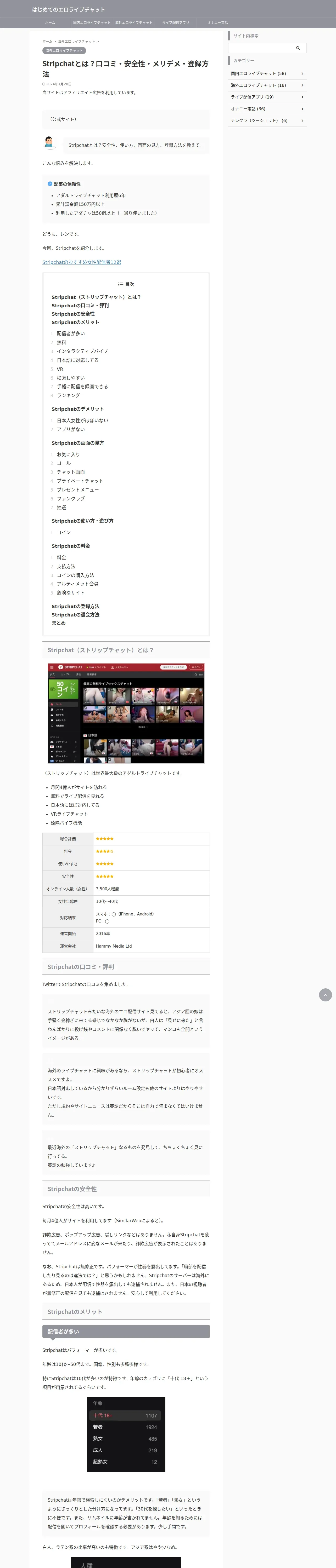
Task: Jump to Stripchatの使い方・遊び方 in contents
Action: click(x=82, y=521)
